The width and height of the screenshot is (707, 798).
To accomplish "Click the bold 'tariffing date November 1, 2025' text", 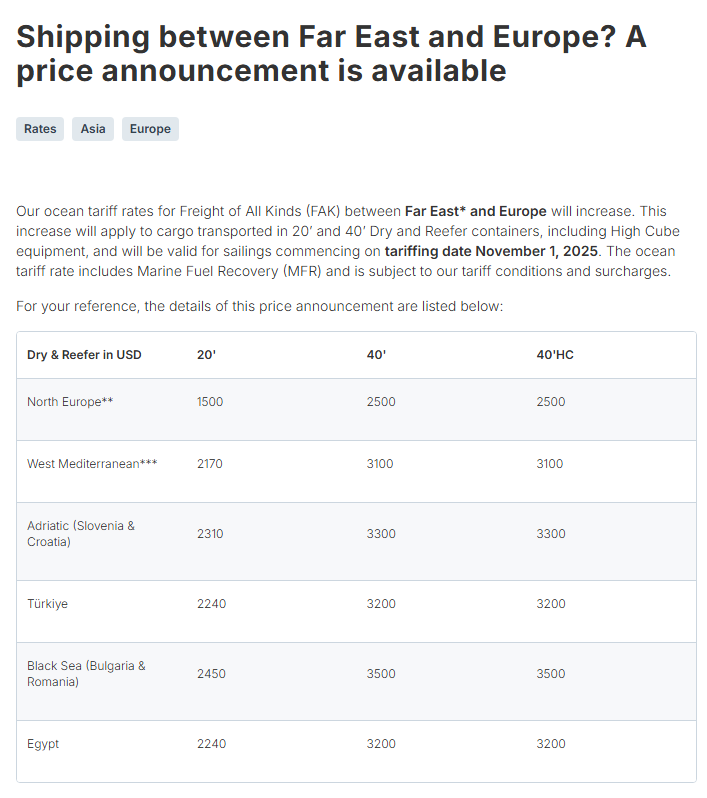I will click(491, 251).
